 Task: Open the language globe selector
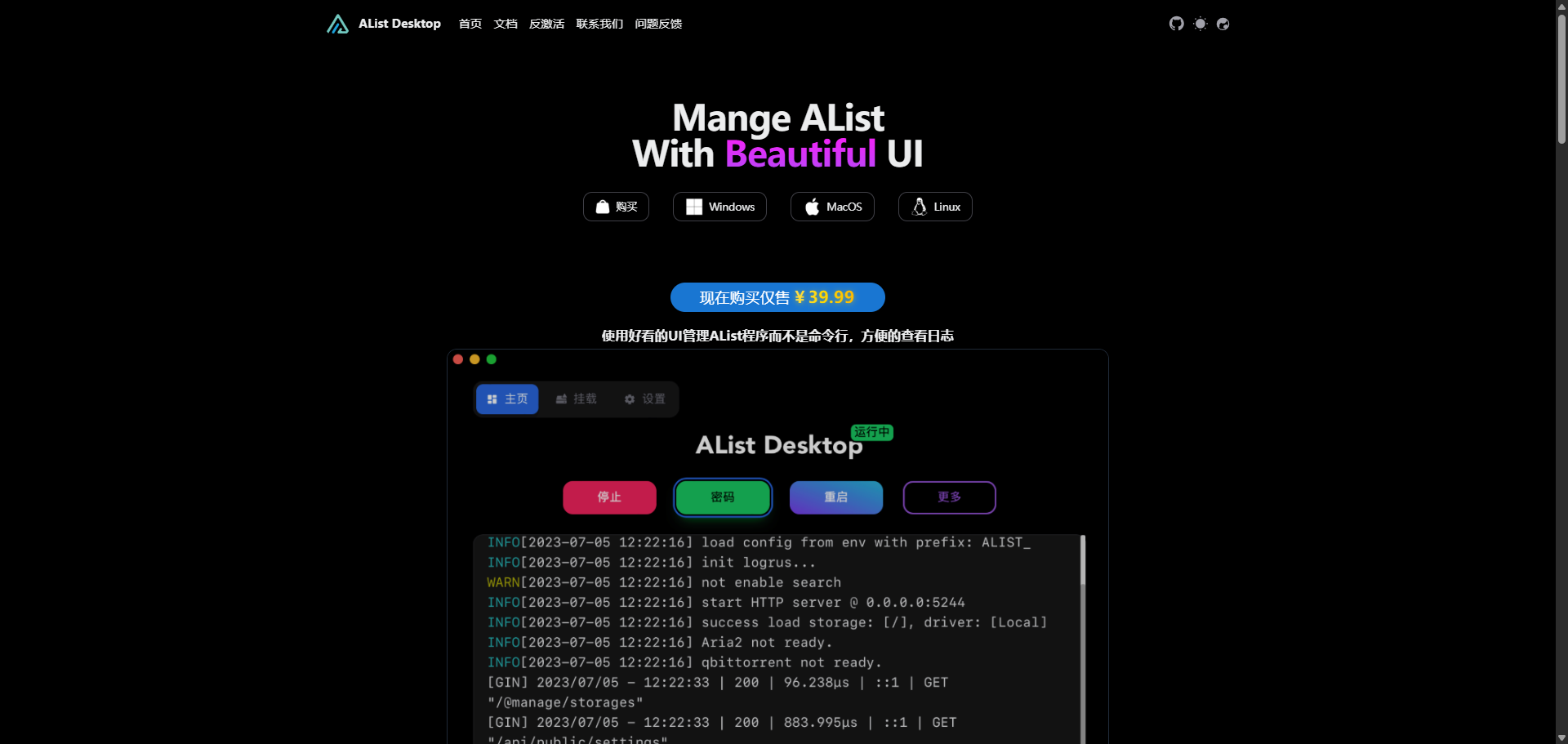click(x=1223, y=24)
